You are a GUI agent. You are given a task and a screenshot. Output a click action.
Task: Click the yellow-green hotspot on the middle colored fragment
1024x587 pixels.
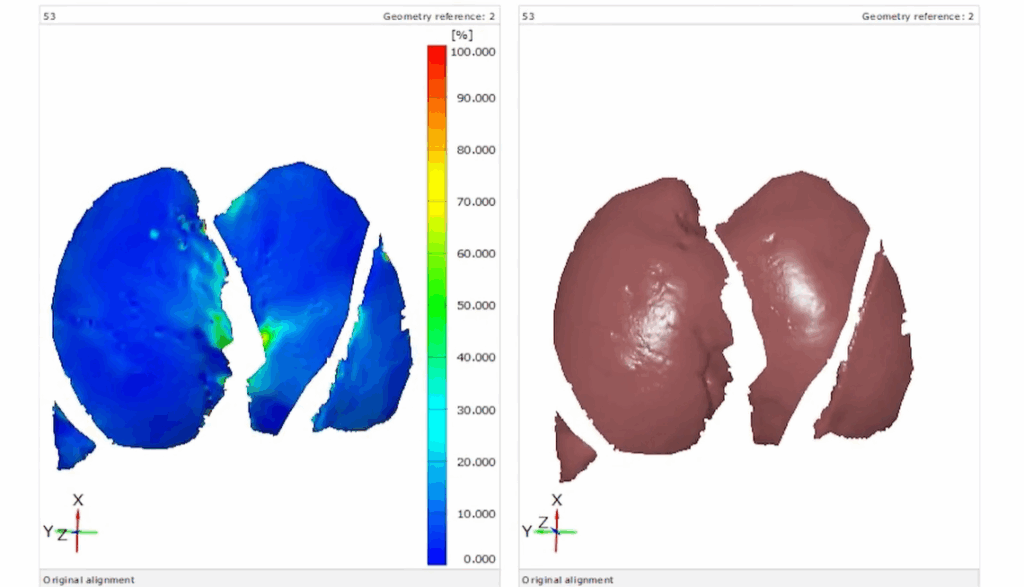click(265, 337)
